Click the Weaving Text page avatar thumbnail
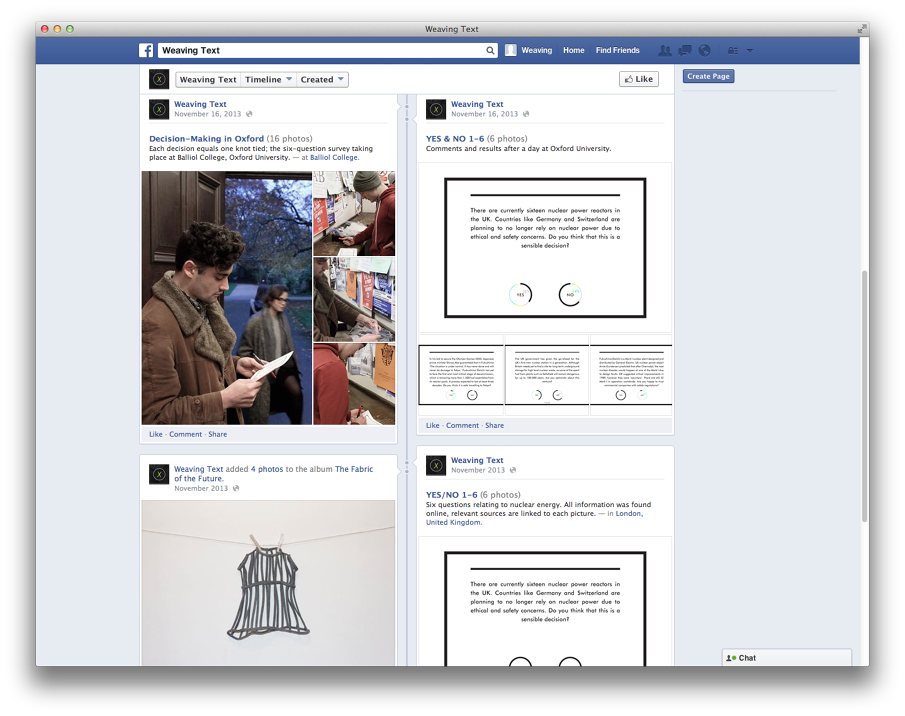Screen dimensions: 905x716 coord(159,78)
